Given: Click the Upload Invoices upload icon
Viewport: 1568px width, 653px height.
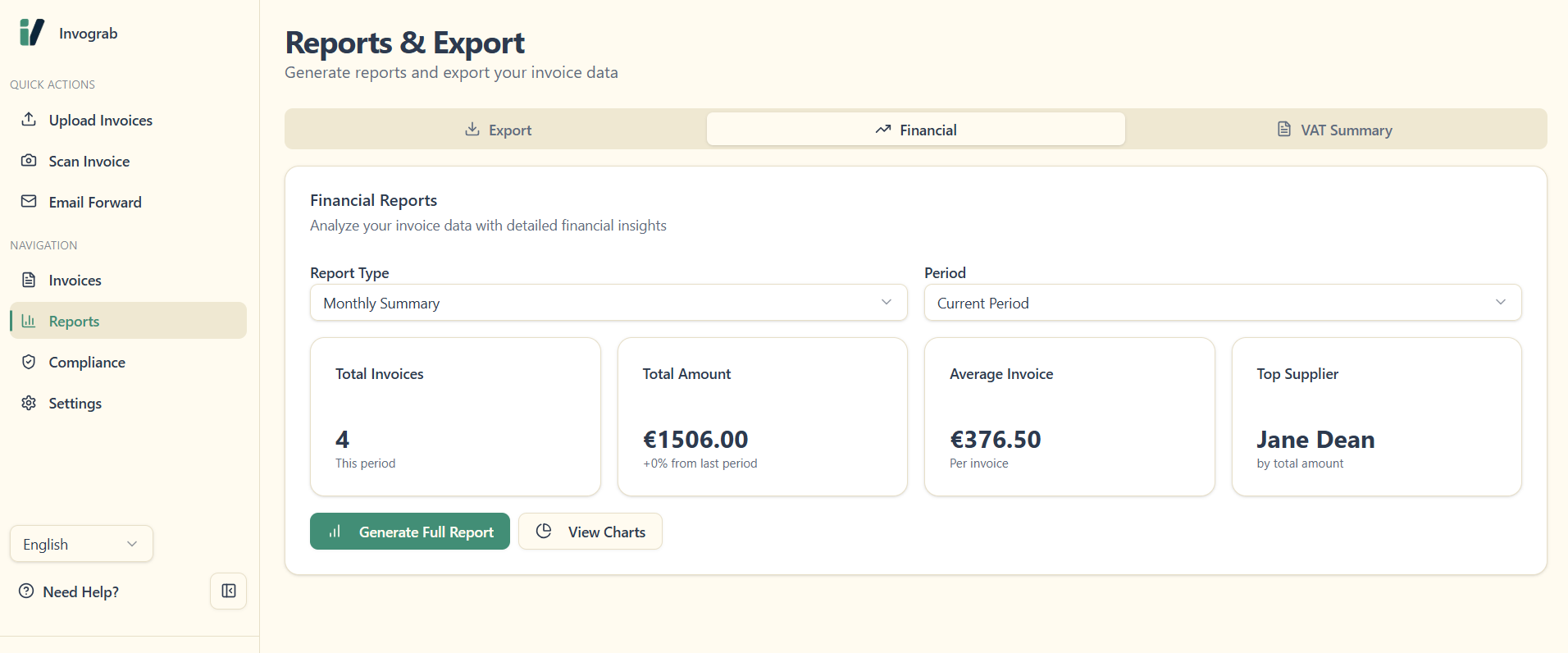Looking at the screenshot, I should click(x=29, y=119).
